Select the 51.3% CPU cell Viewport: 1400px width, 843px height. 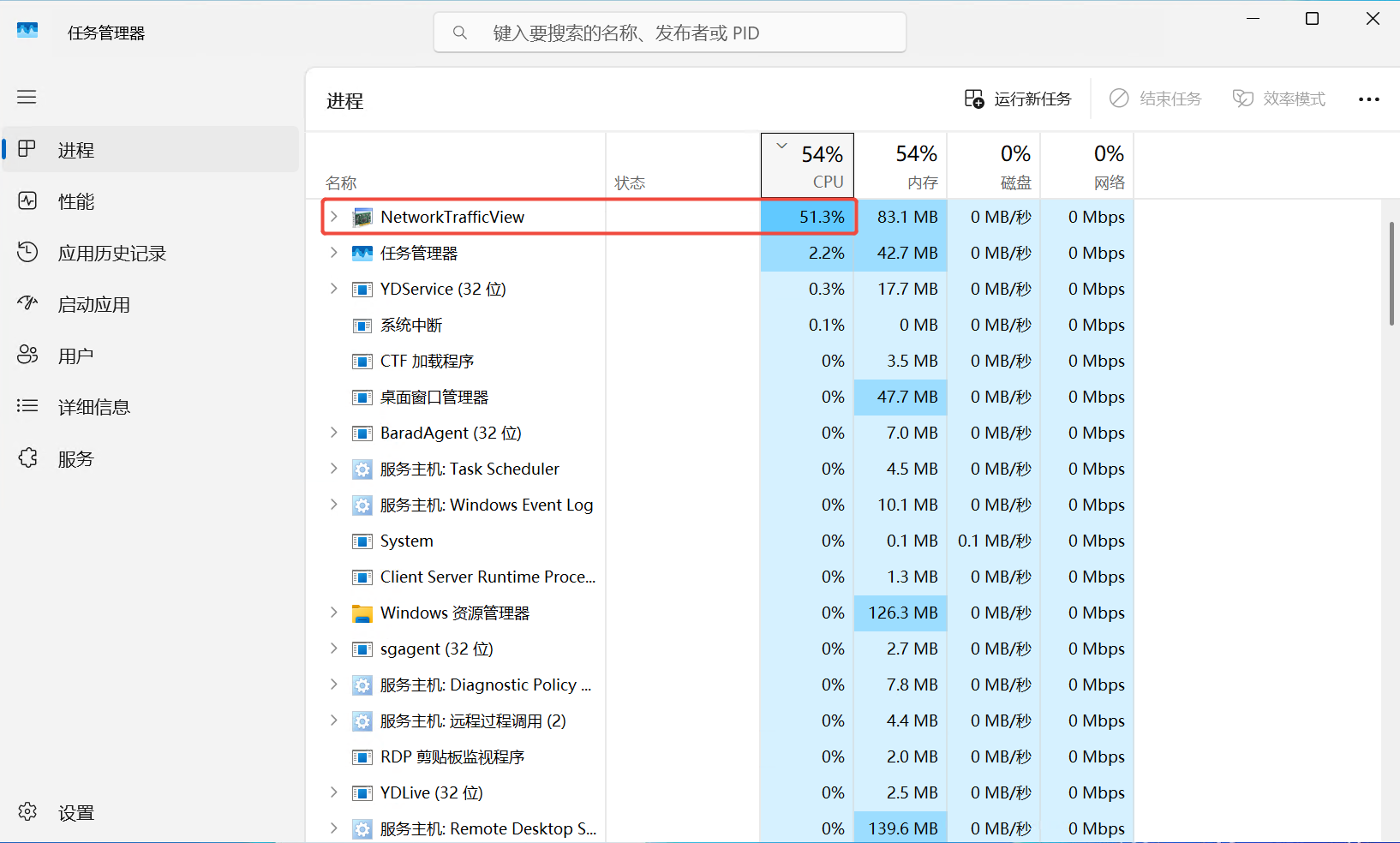pyautogui.click(x=807, y=217)
